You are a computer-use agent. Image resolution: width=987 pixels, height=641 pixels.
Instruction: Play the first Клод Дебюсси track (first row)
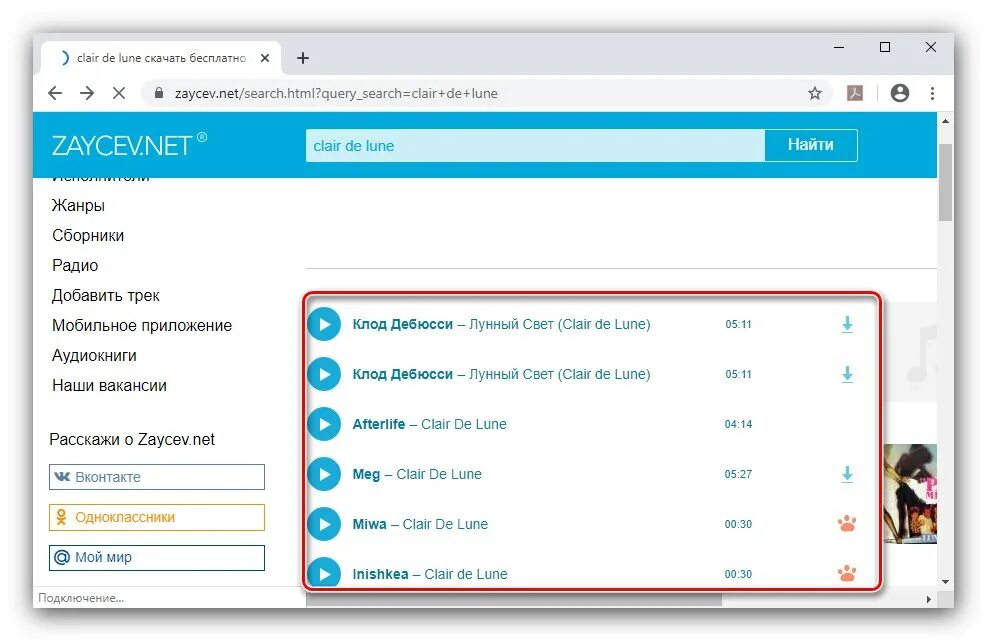click(324, 324)
